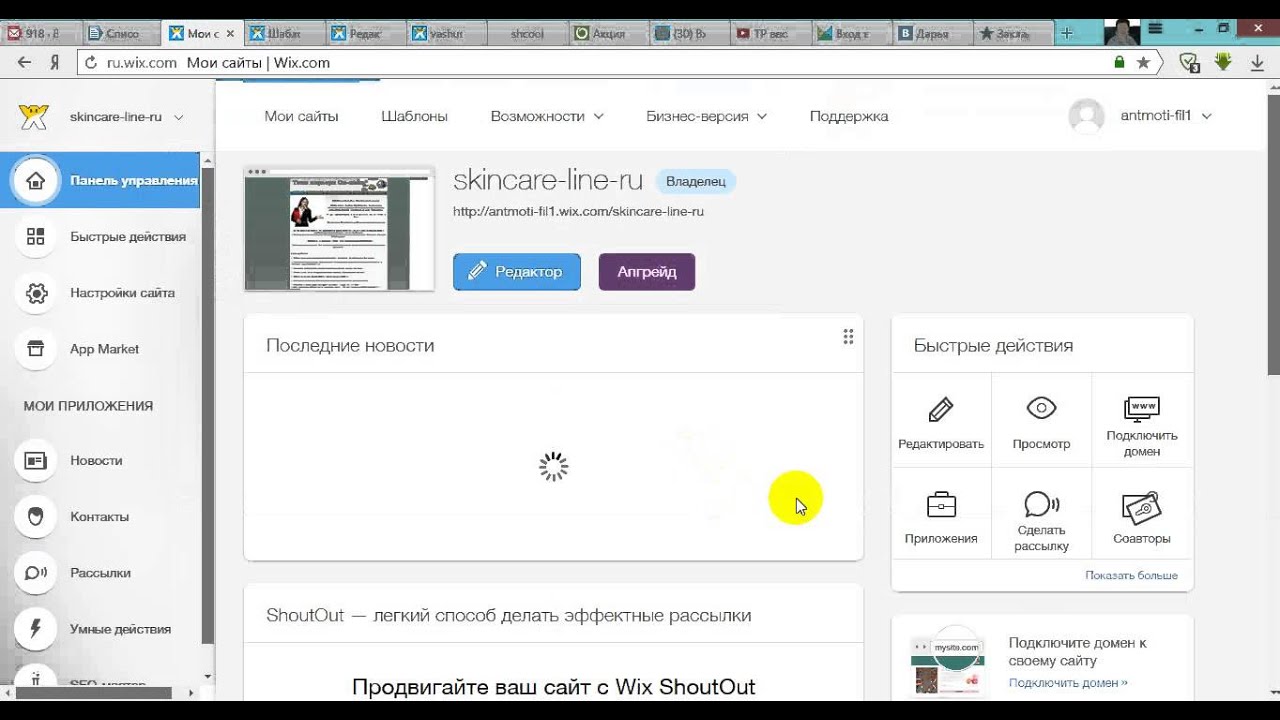Click the news widget drag handle dots
Viewport: 1280px width, 720px height.
(848, 337)
